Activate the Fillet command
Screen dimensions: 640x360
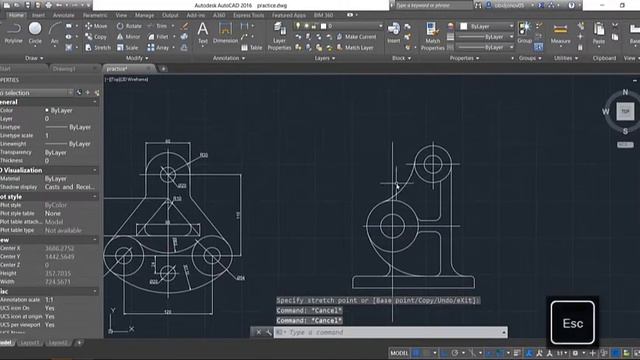click(x=158, y=37)
